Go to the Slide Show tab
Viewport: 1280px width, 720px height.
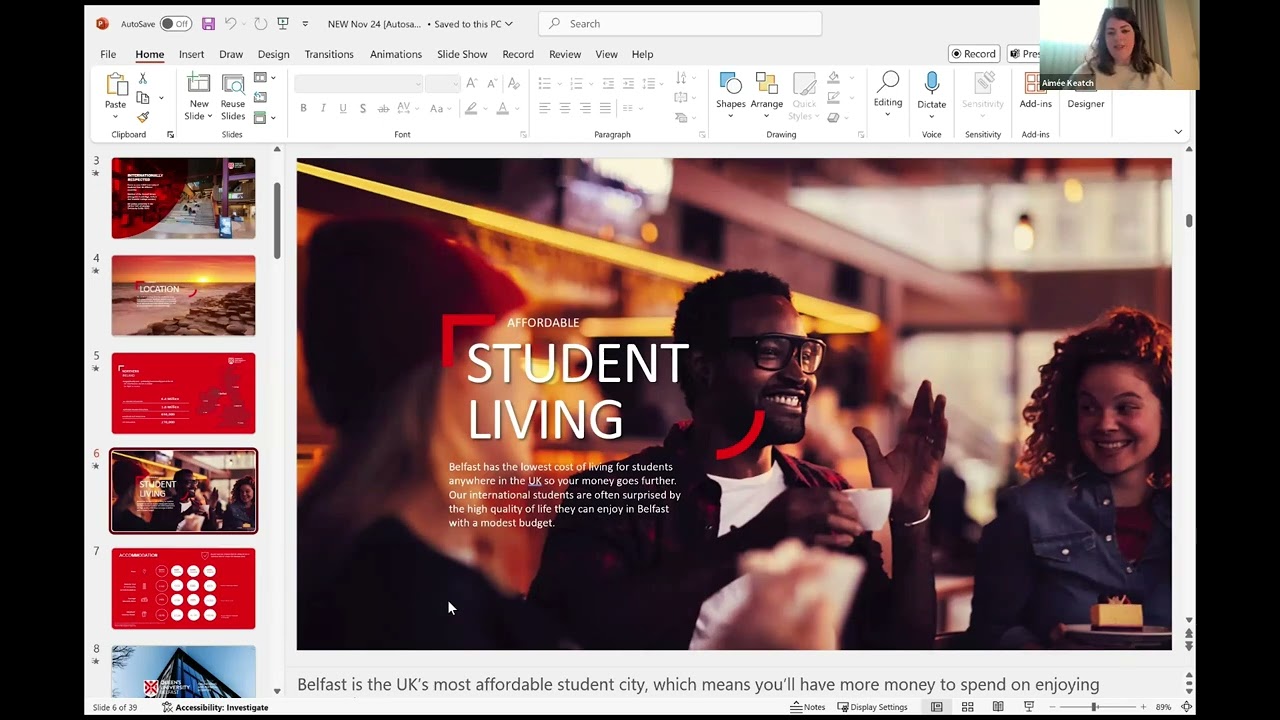(462, 54)
